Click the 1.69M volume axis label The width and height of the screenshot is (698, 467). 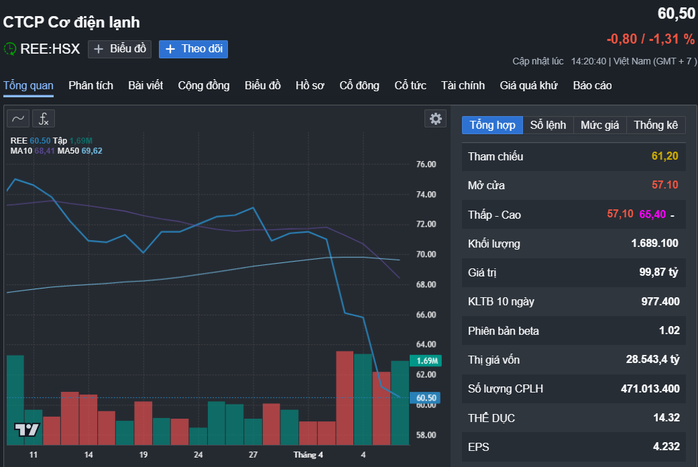pyautogui.click(x=426, y=361)
